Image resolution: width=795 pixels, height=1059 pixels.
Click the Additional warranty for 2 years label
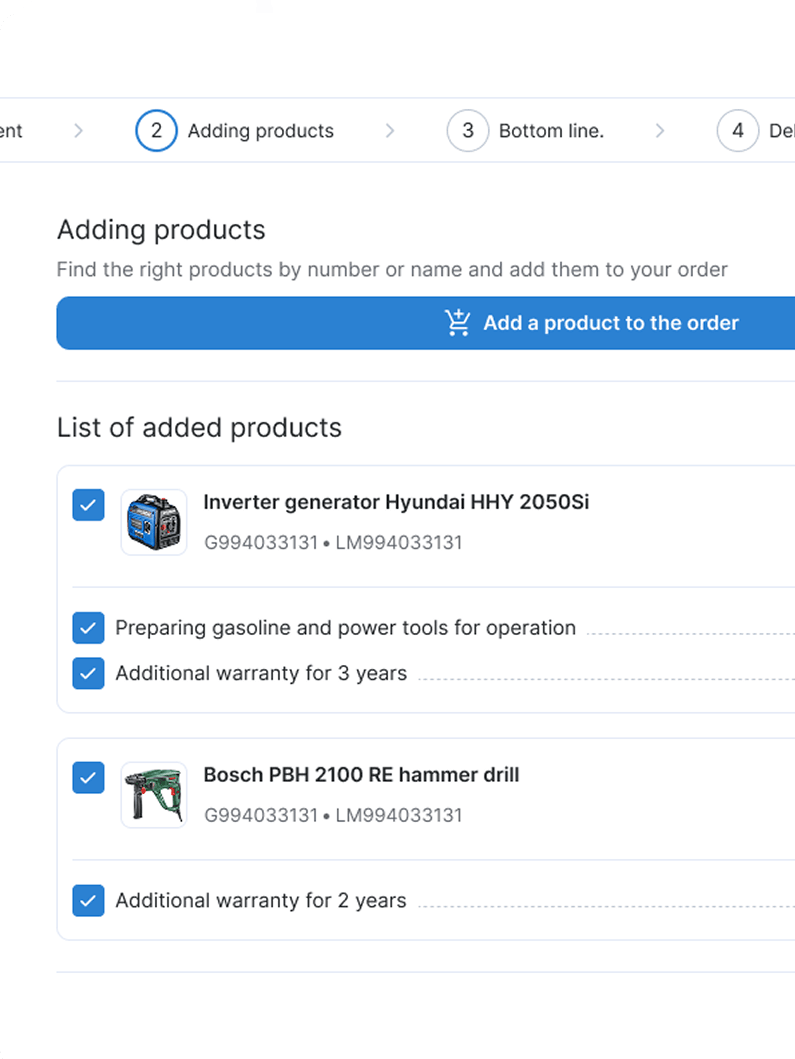point(261,900)
